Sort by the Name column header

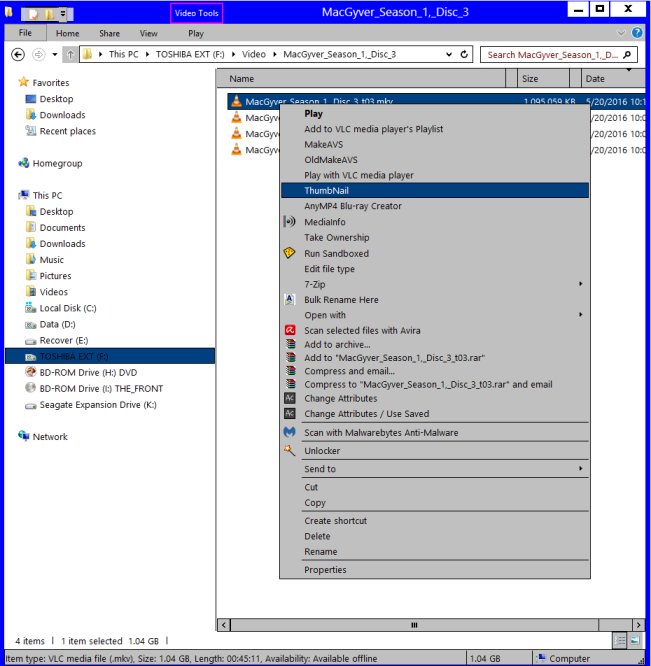[361, 79]
